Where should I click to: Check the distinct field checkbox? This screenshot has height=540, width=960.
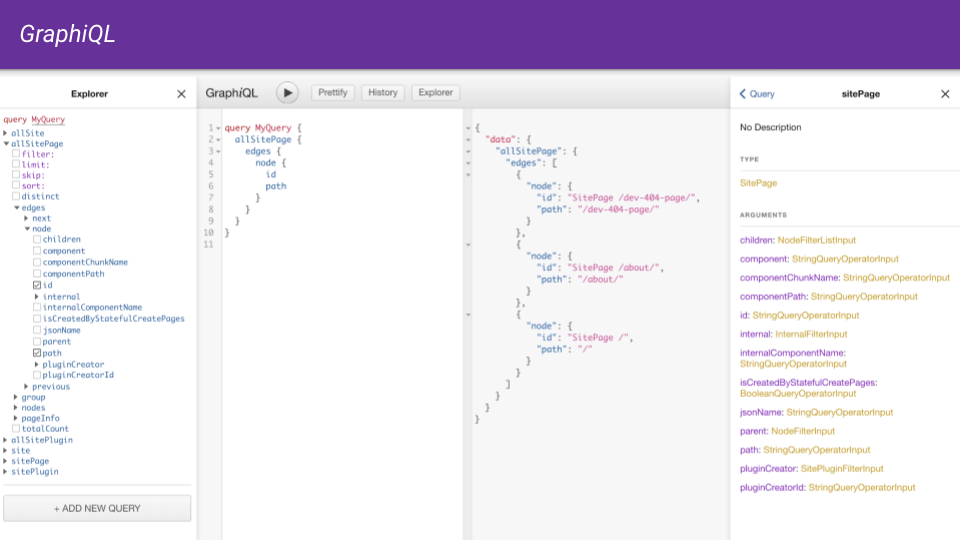point(16,196)
